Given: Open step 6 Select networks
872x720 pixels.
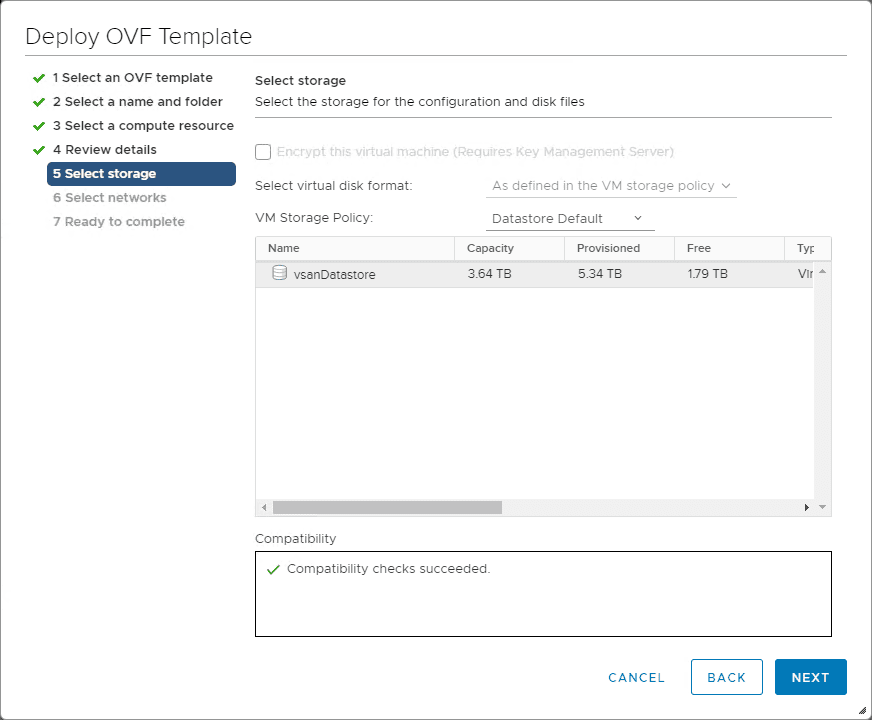Looking at the screenshot, I should pyautogui.click(x=110, y=198).
